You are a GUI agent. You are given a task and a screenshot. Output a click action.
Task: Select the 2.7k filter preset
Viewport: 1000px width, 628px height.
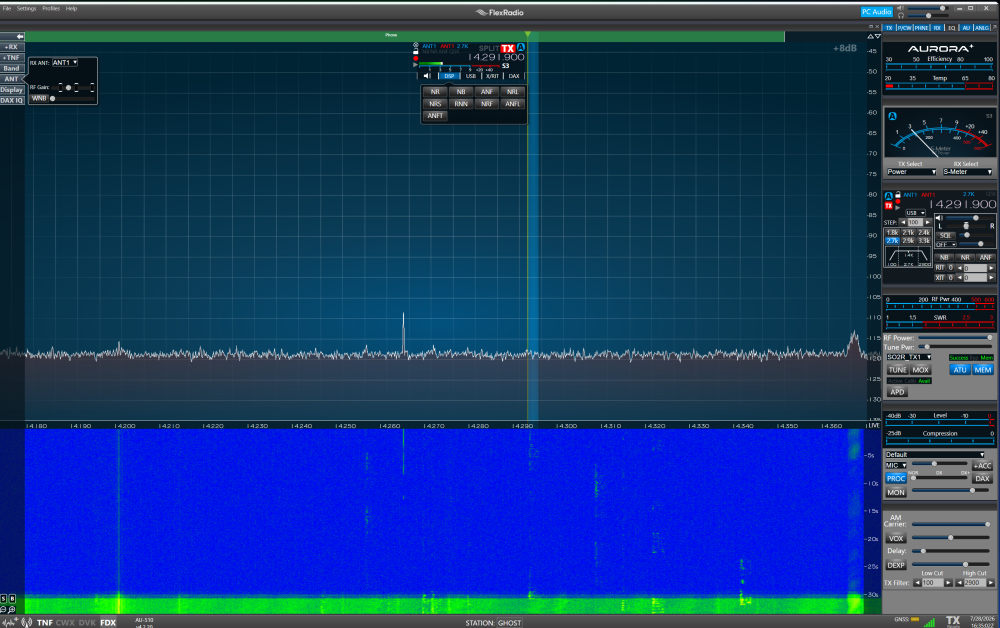point(892,240)
